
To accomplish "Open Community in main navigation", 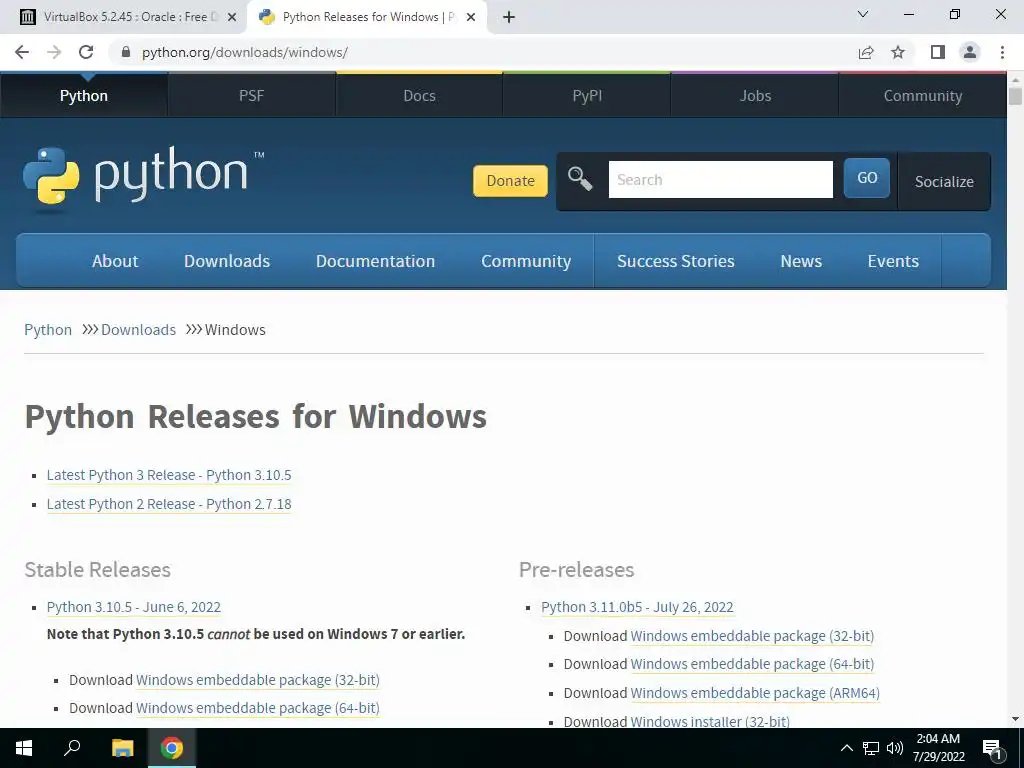I will [x=526, y=261].
